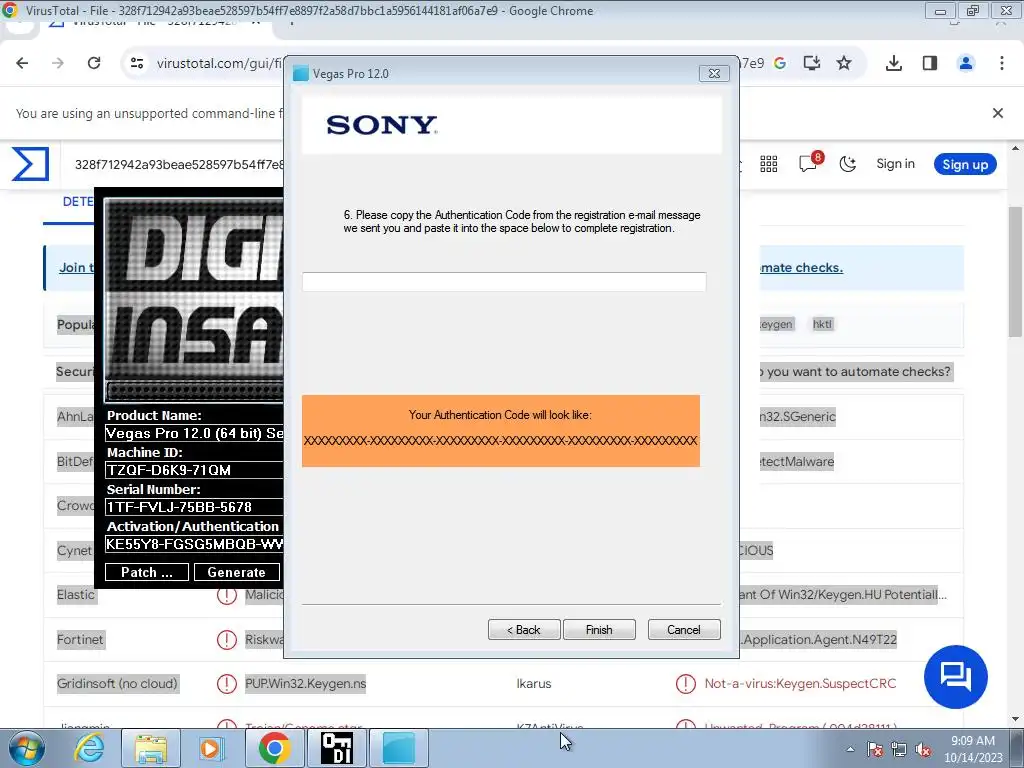Screen dimensions: 1024x768
Task: Click the Sign up button
Action: click(965, 165)
